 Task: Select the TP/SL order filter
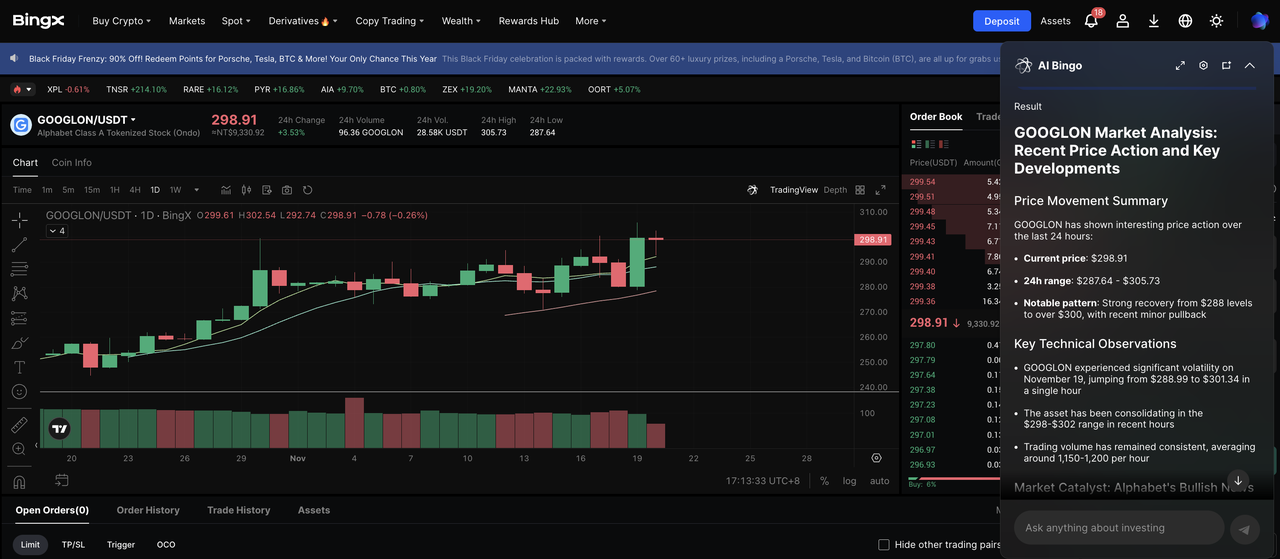click(73, 545)
